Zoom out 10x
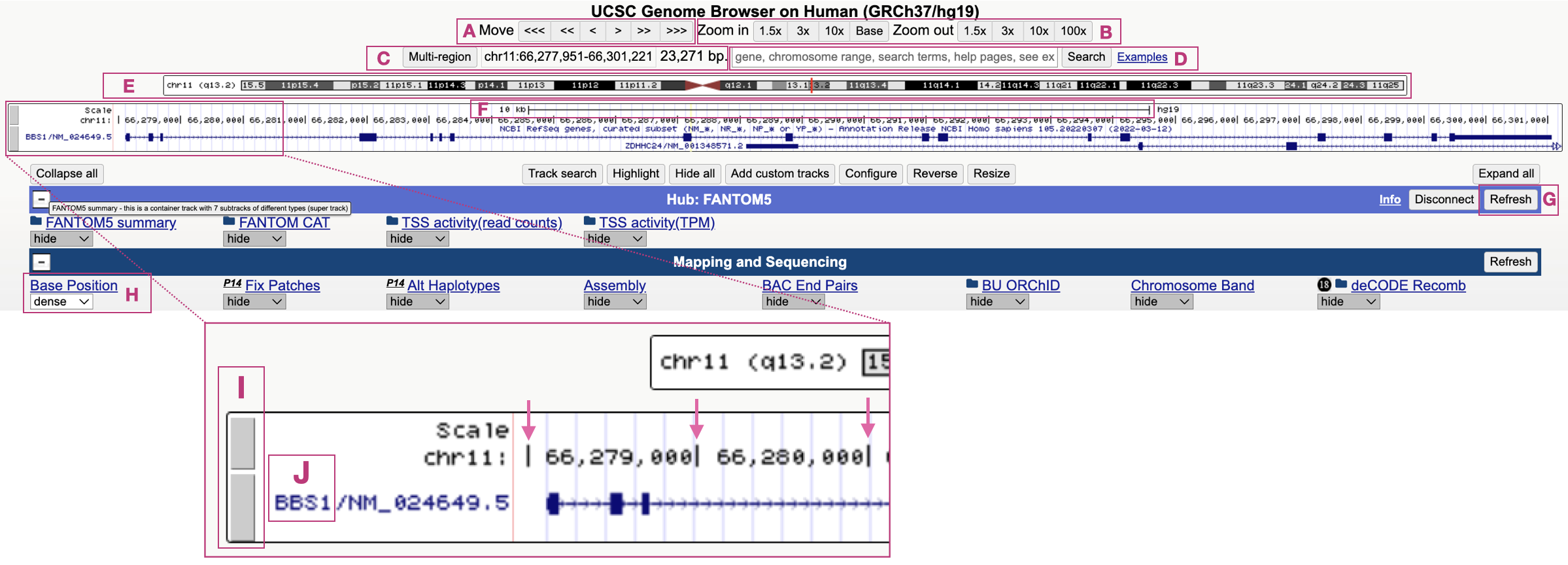The height and width of the screenshot is (565, 1568). pyautogui.click(x=1038, y=31)
